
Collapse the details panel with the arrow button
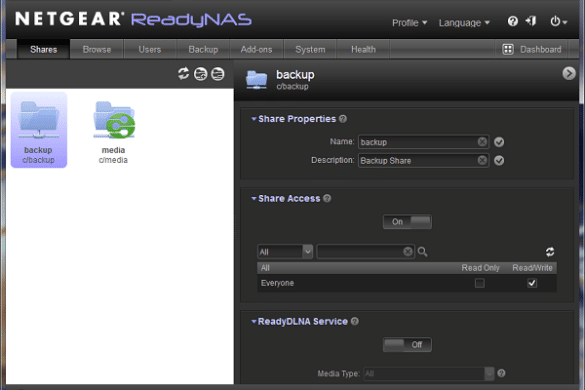pyautogui.click(x=569, y=73)
